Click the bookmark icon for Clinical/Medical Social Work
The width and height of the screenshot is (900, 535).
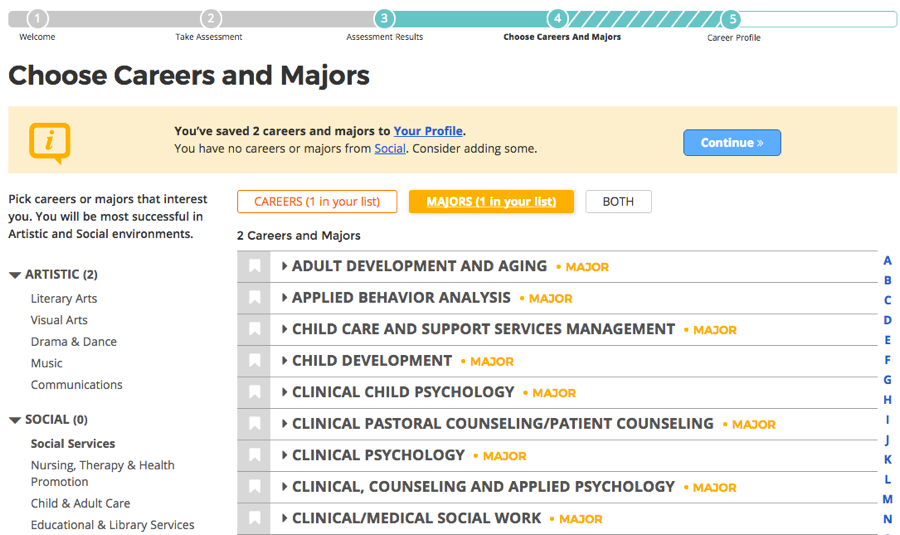point(254,519)
